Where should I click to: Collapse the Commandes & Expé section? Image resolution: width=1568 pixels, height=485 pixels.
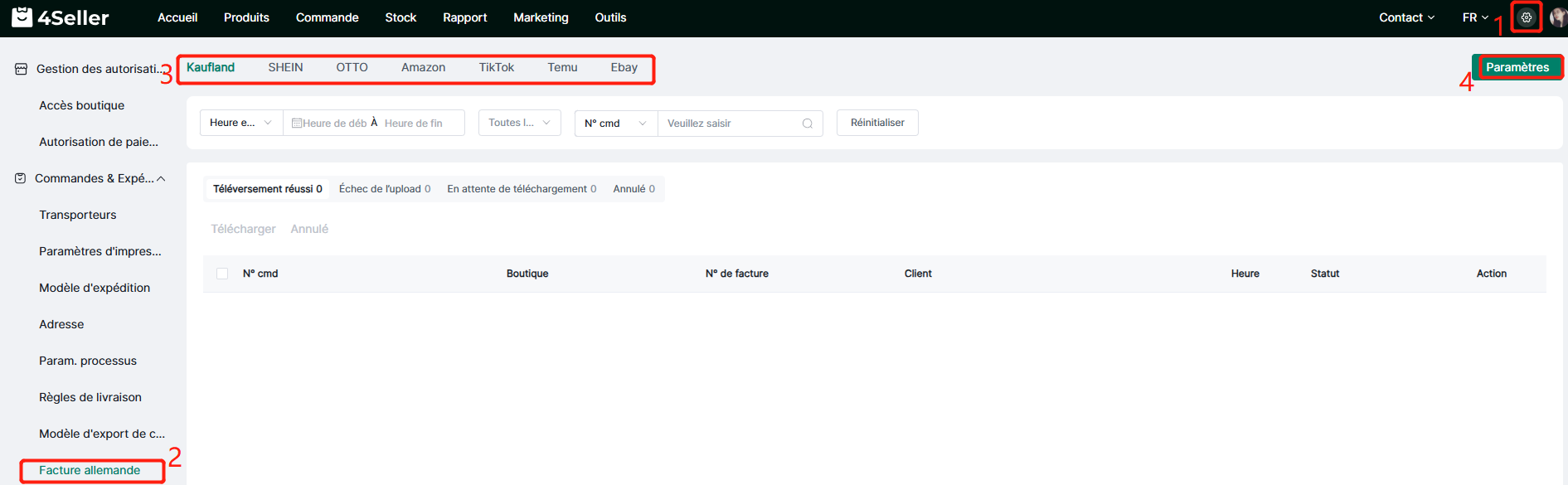[161, 178]
